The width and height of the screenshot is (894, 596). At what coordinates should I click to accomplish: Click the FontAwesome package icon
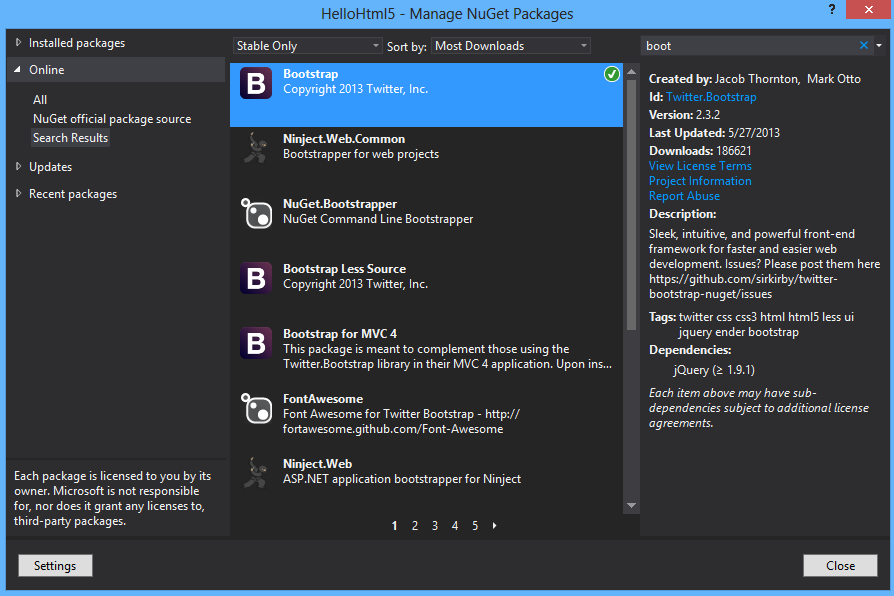pos(256,408)
